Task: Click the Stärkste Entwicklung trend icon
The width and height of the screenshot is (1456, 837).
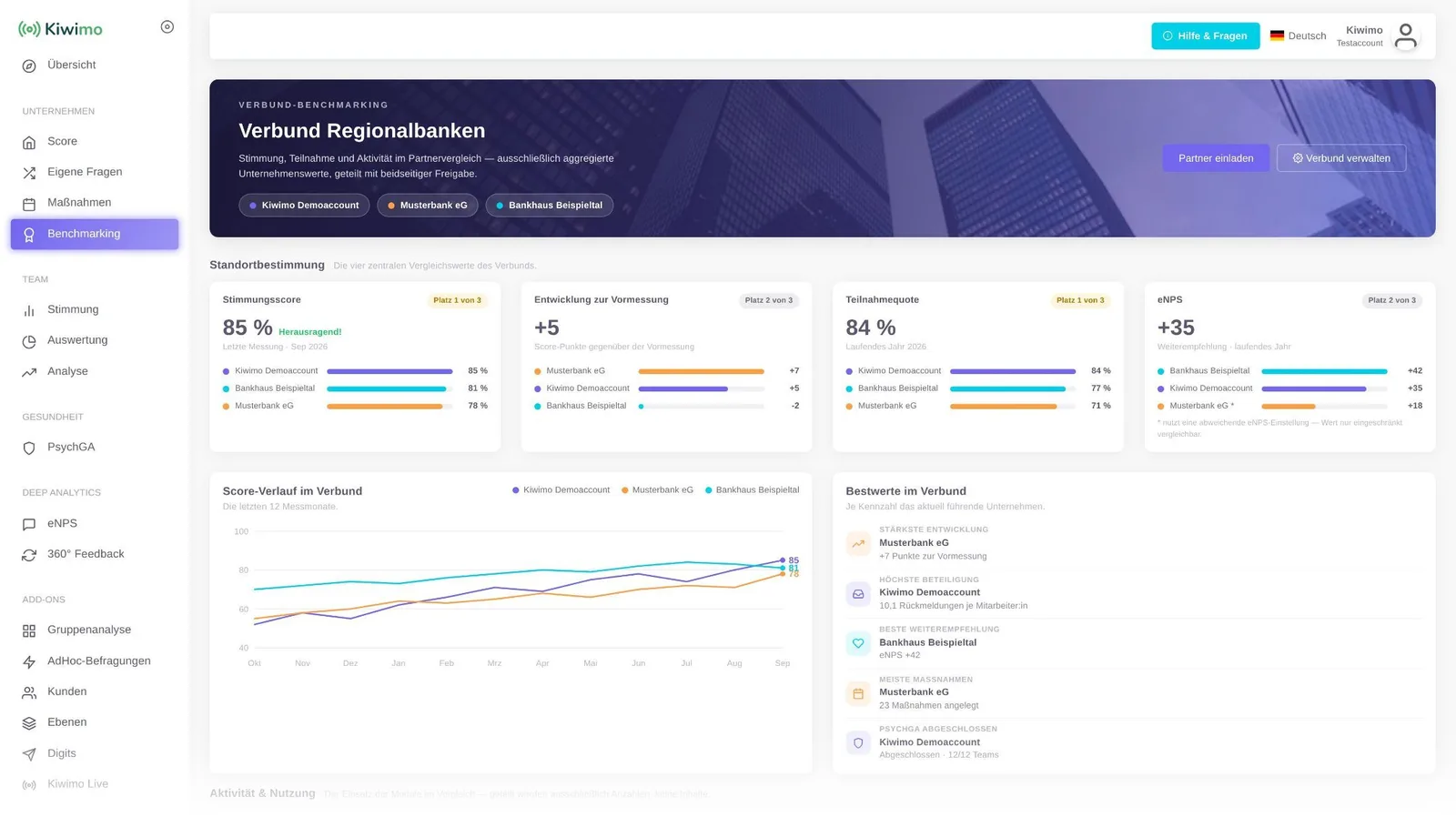Action: (x=858, y=543)
